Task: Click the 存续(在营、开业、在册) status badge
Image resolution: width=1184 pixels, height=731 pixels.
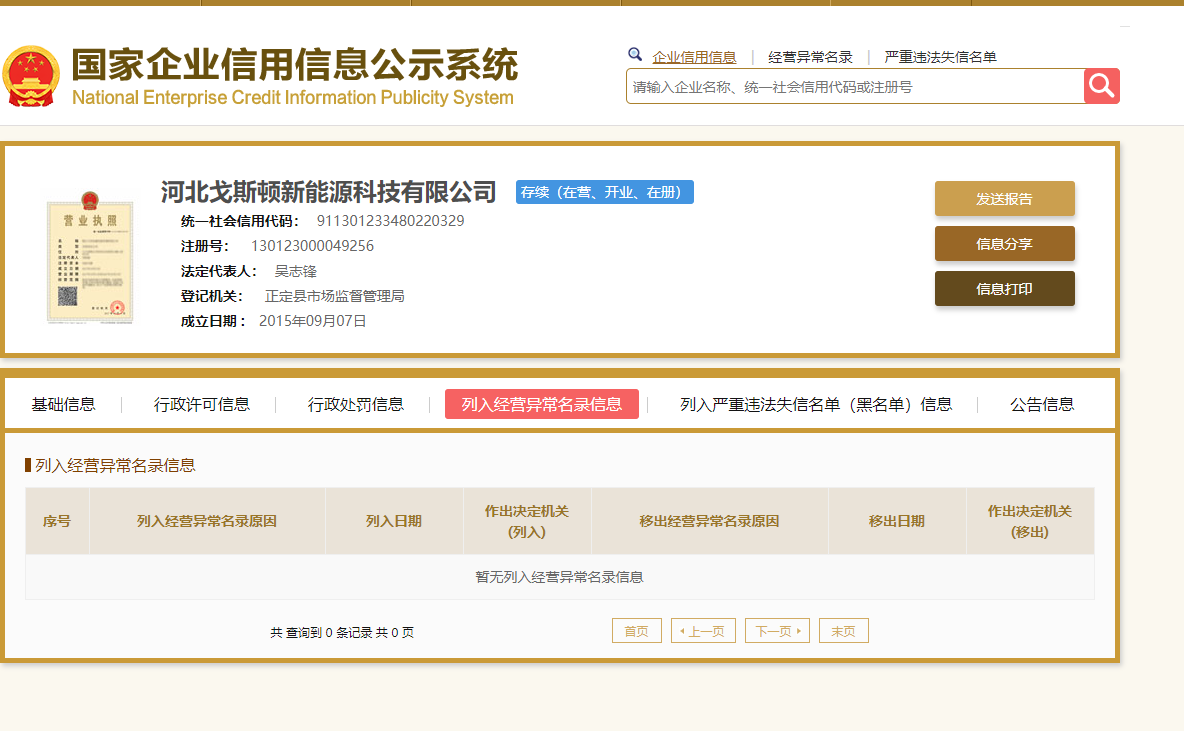Action: [605, 192]
